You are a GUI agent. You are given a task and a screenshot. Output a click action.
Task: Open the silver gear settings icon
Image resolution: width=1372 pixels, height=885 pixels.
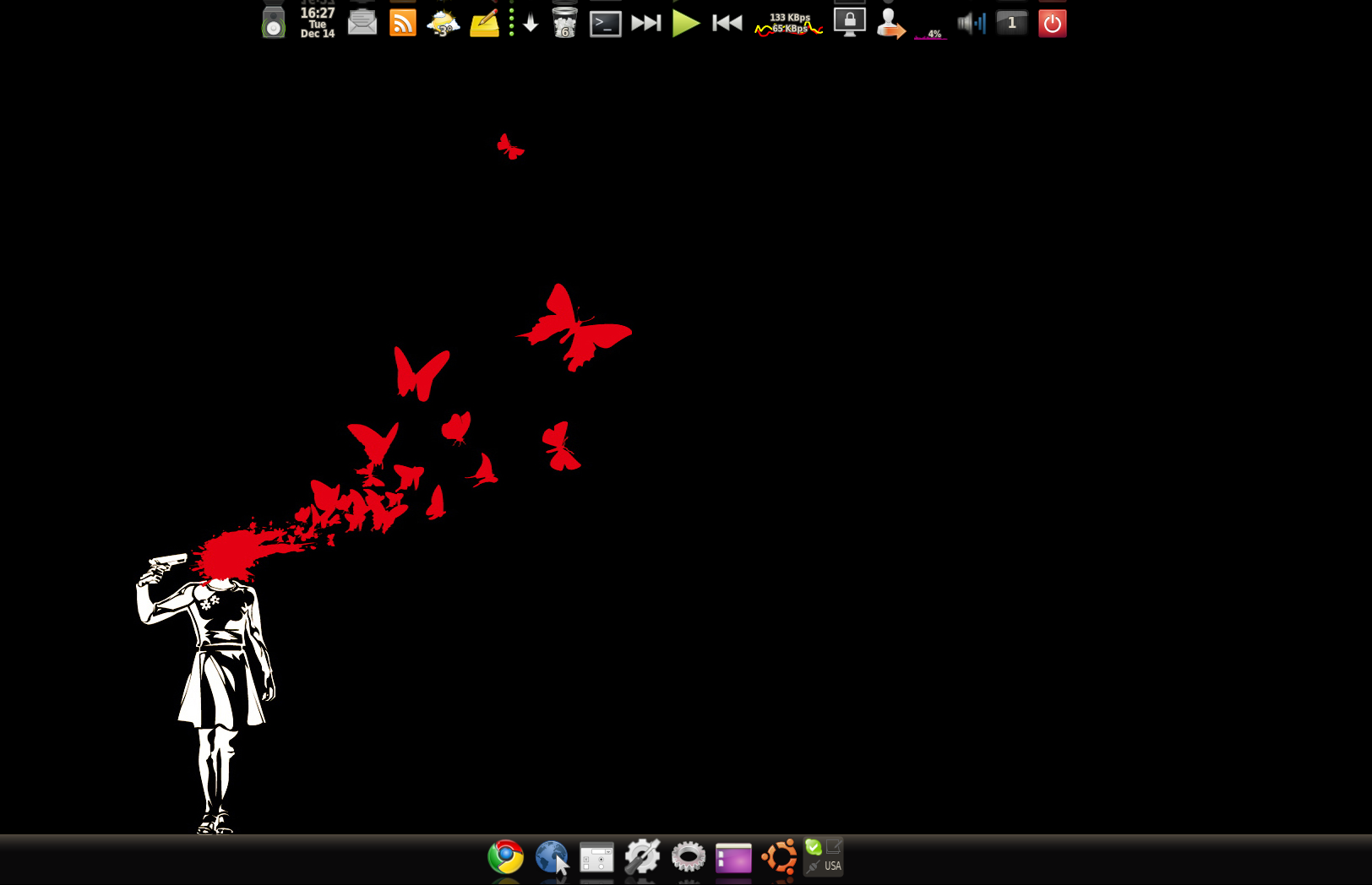[x=689, y=856]
